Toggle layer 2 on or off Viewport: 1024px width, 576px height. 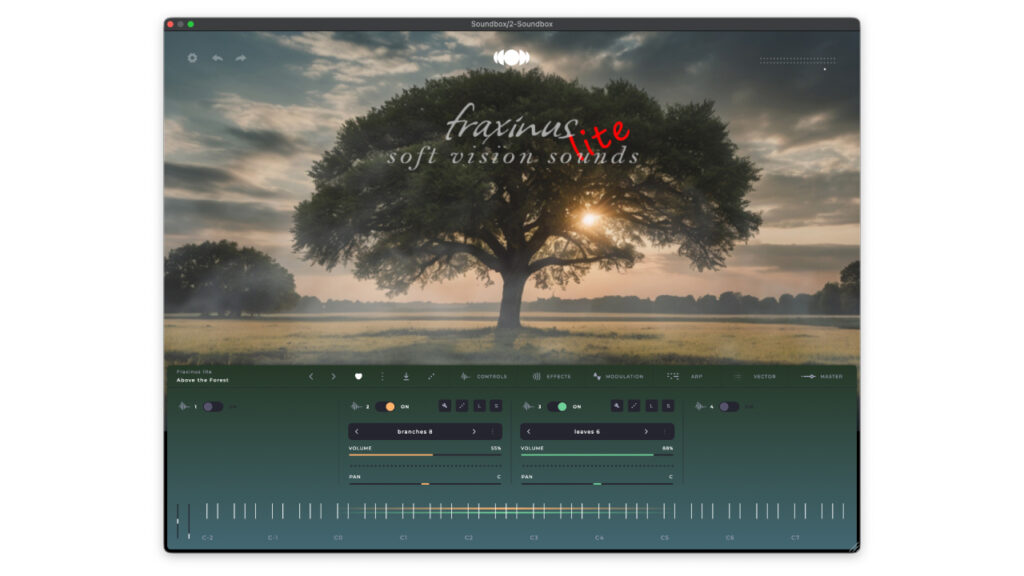pyautogui.click(x=384, y=406)
